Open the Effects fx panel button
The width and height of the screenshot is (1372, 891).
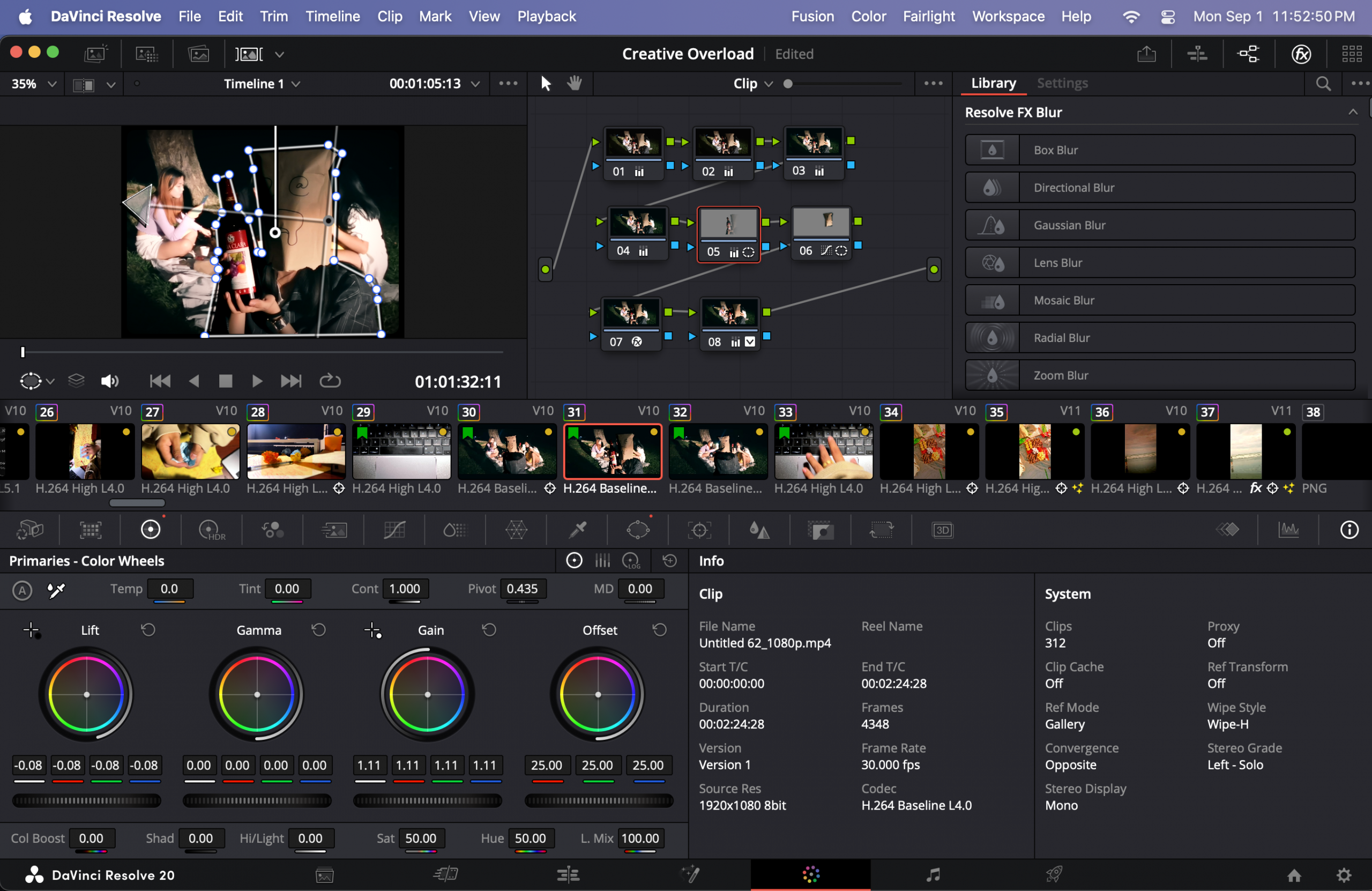click(1301, 54)
